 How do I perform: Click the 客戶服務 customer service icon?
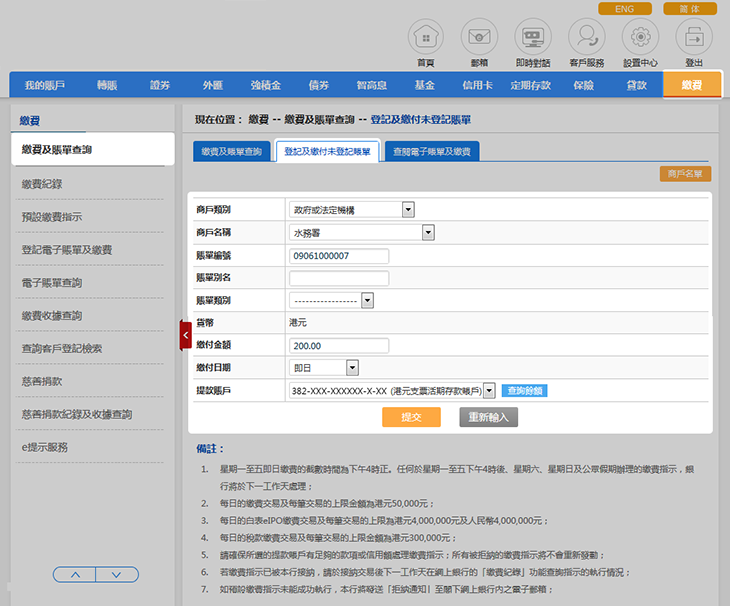(x=586, y=37)
